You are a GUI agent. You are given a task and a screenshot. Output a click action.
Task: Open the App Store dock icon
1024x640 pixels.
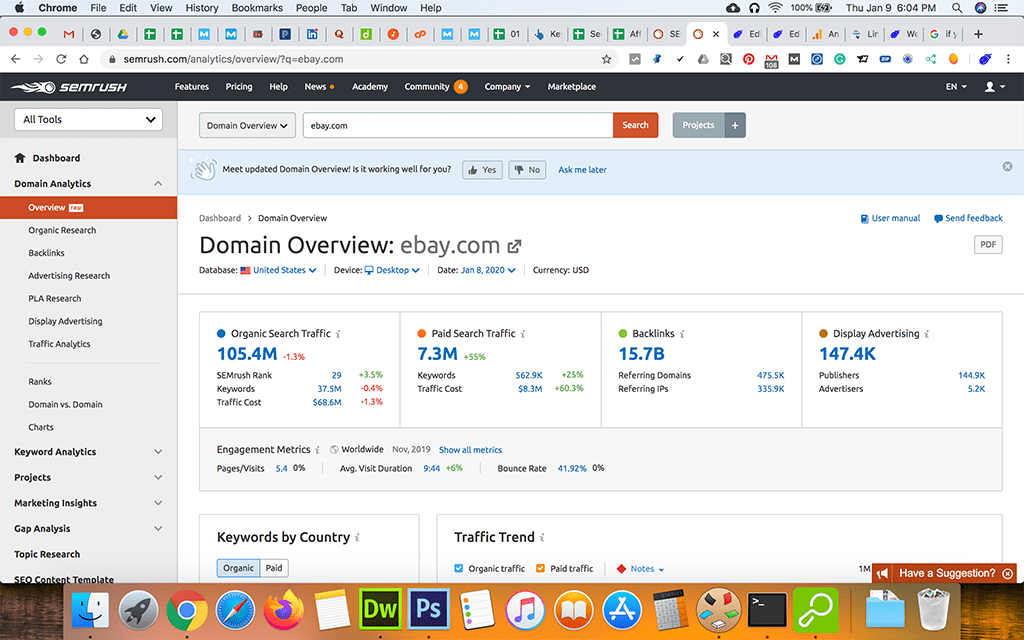pos(622,609)
